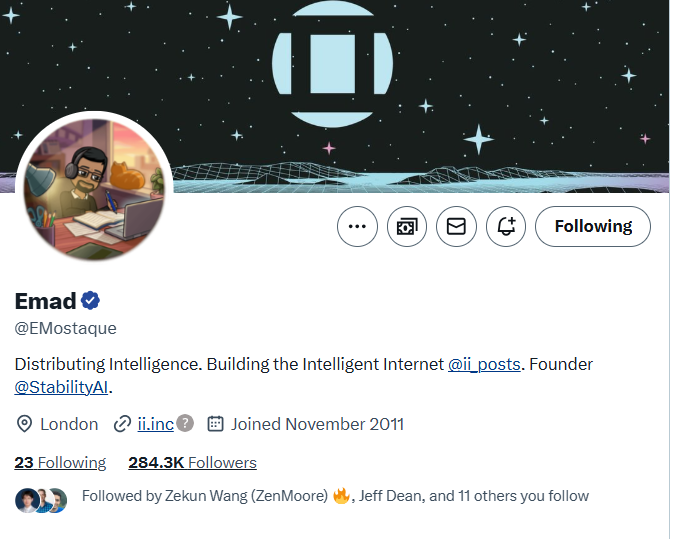675x539 pixels.
Task: Click the chain link icon before ii.inc
Action: tap(123, 424)
